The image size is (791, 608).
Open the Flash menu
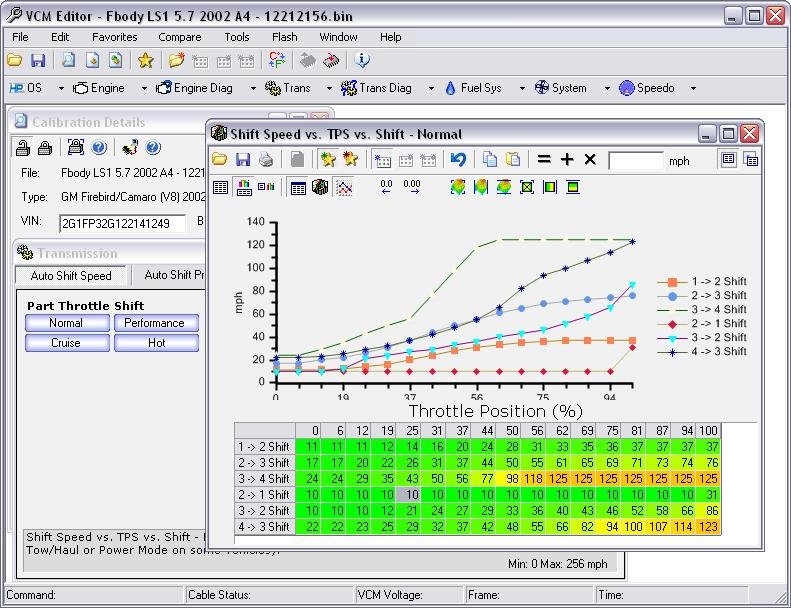284,37
